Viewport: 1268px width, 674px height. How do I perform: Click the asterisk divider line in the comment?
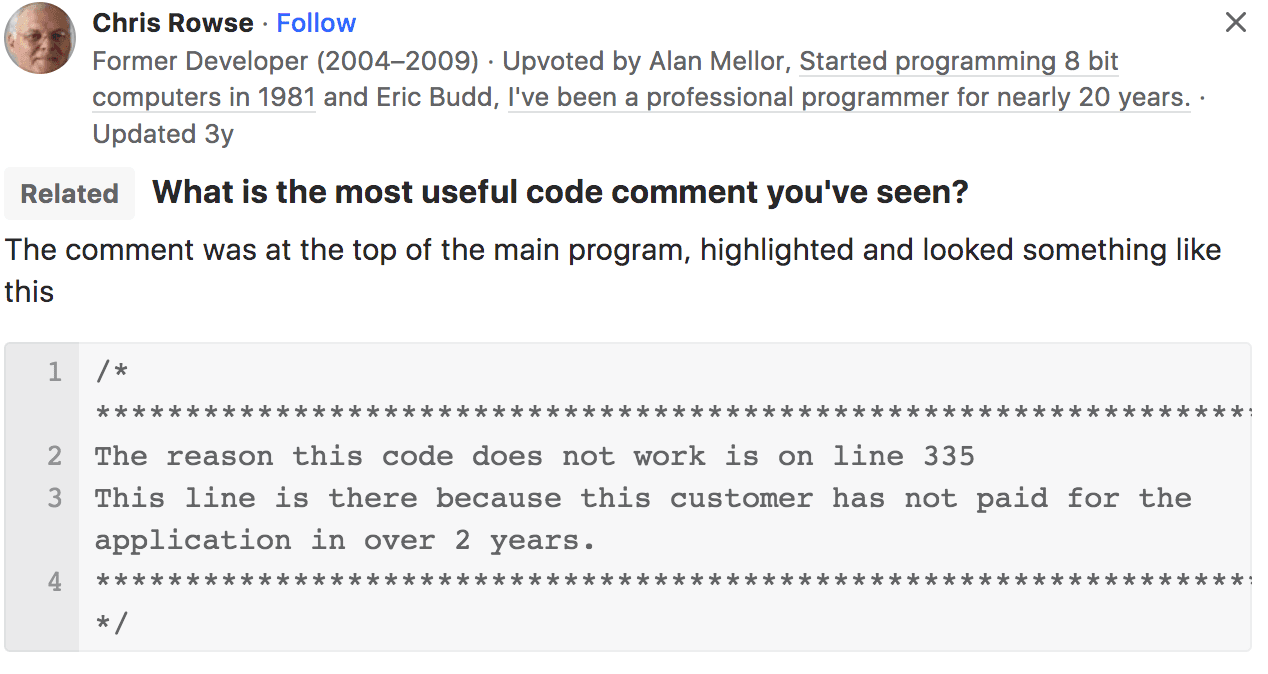tap(600, 412)
